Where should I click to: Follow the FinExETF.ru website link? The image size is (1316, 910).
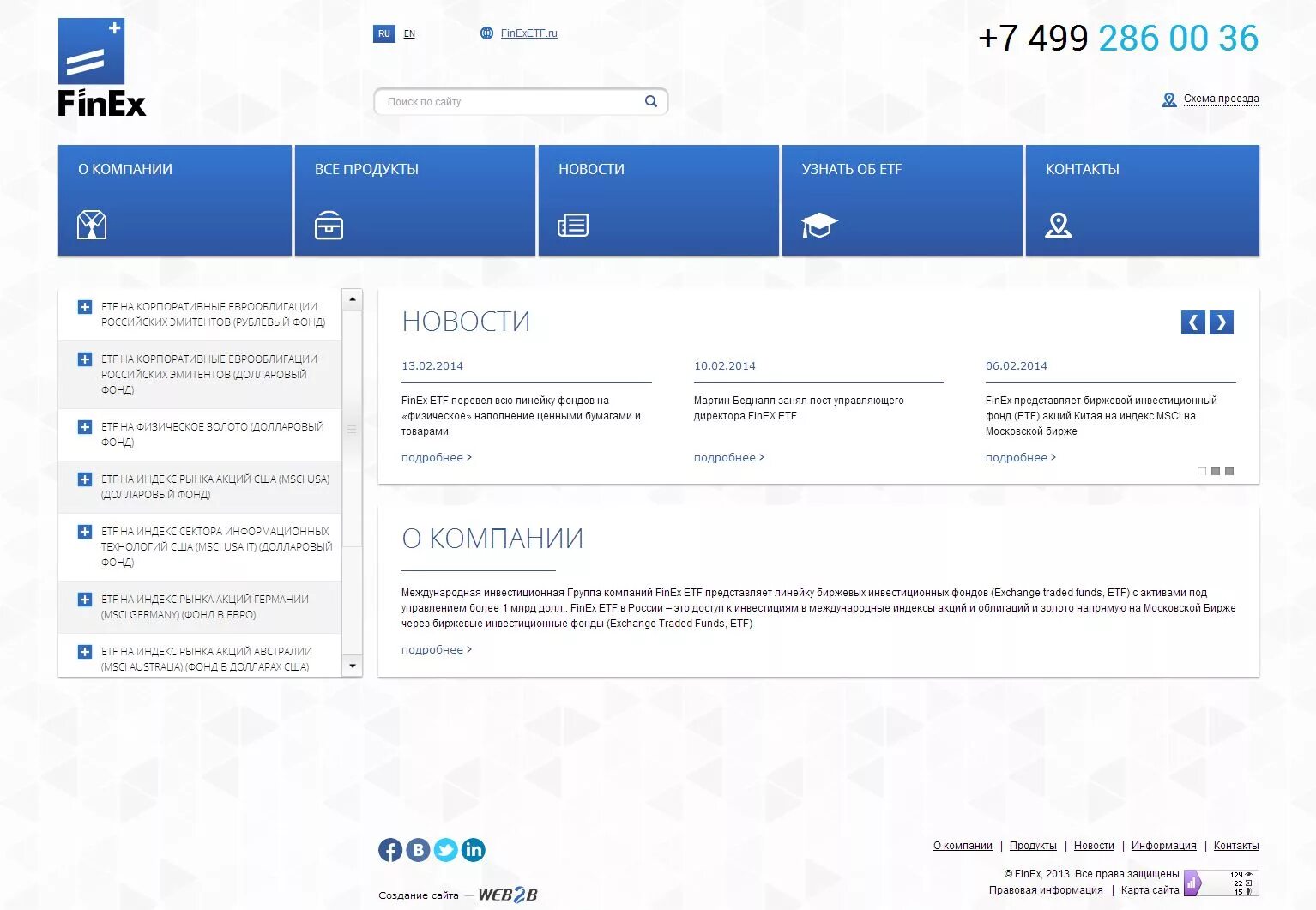tap(528, 33)
